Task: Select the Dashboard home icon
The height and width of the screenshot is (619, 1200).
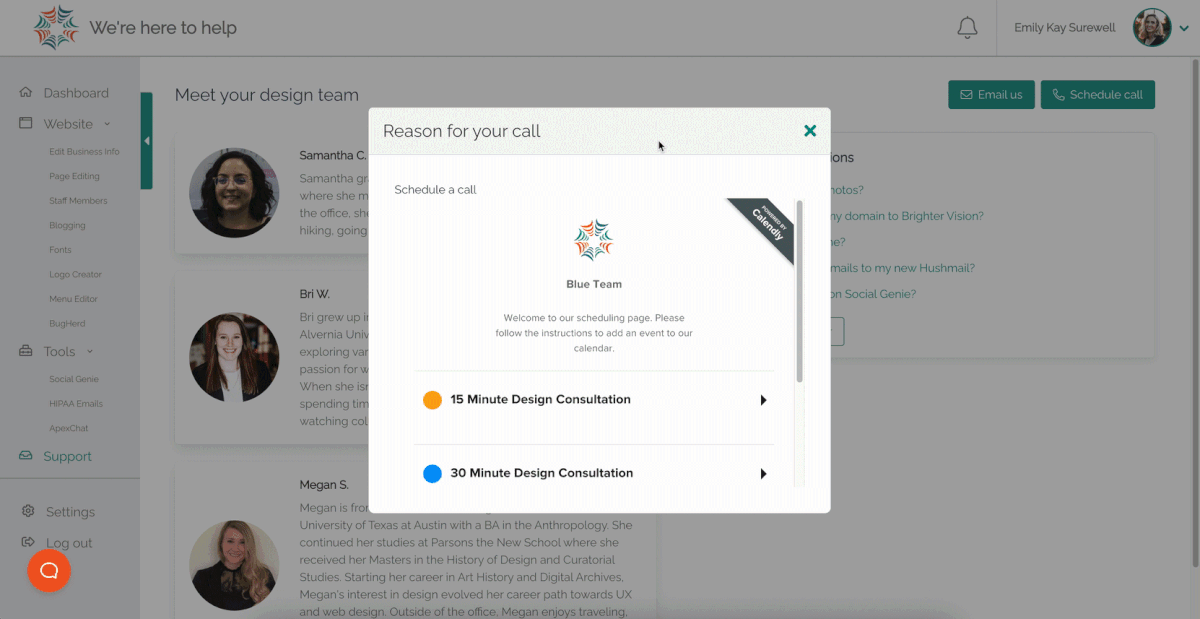Action: coord(25,91)
